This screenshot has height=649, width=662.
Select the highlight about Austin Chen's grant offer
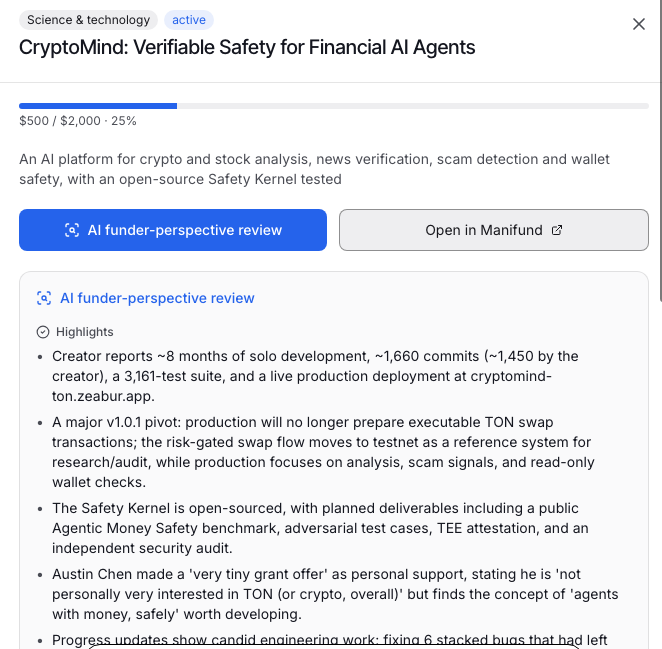335,594
